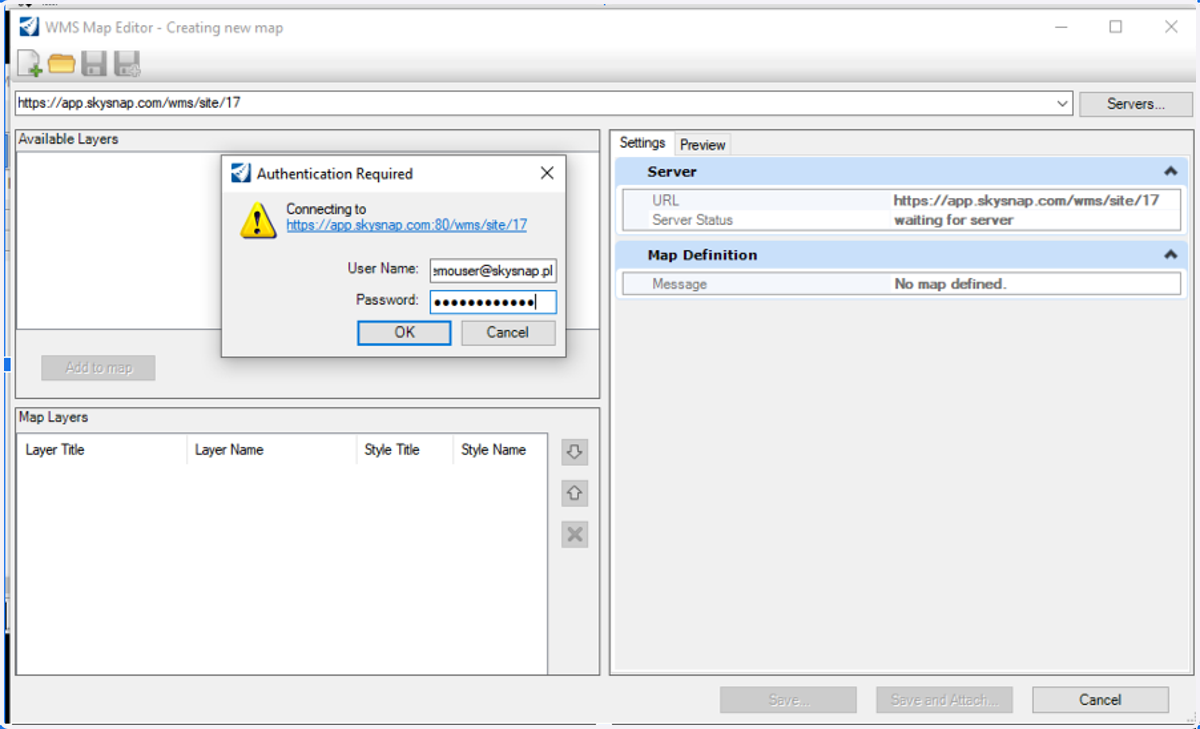Screen dimensions: 1200x729
Task: Focus the User Name input field
Action: pyautogui.click(x=493, y=270)
